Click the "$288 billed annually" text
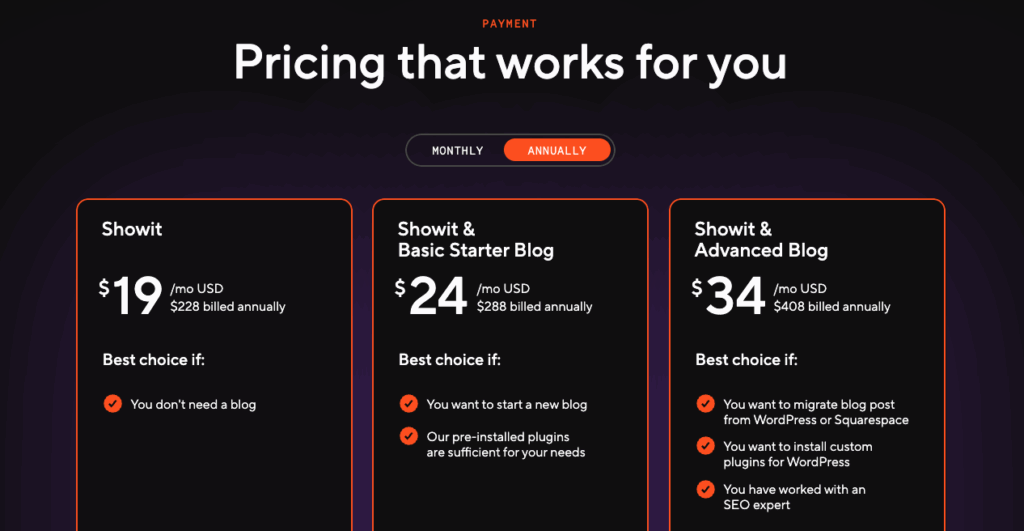Viewport: 1024px width, 531px height. pyautogui.click(x=534, y=307)
